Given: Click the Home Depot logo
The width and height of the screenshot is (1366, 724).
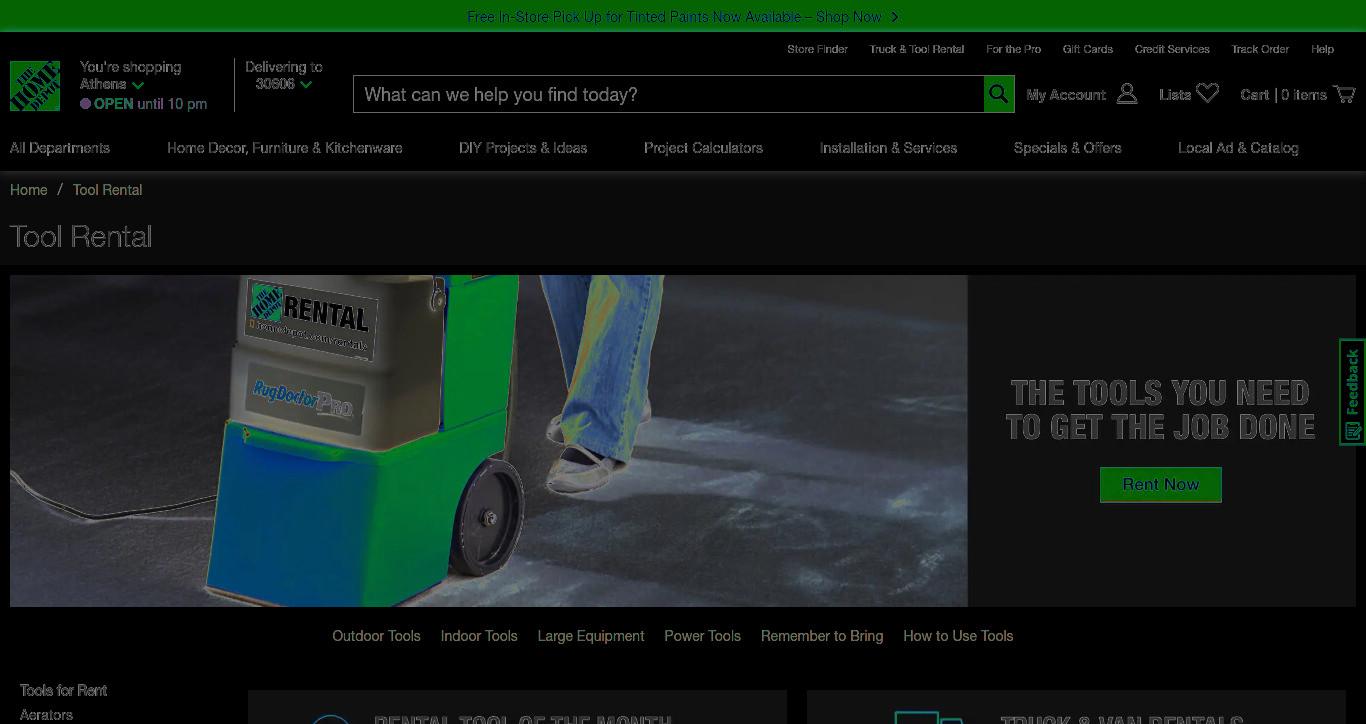Looking at the screenshot, I should click(x=35, y=85).
